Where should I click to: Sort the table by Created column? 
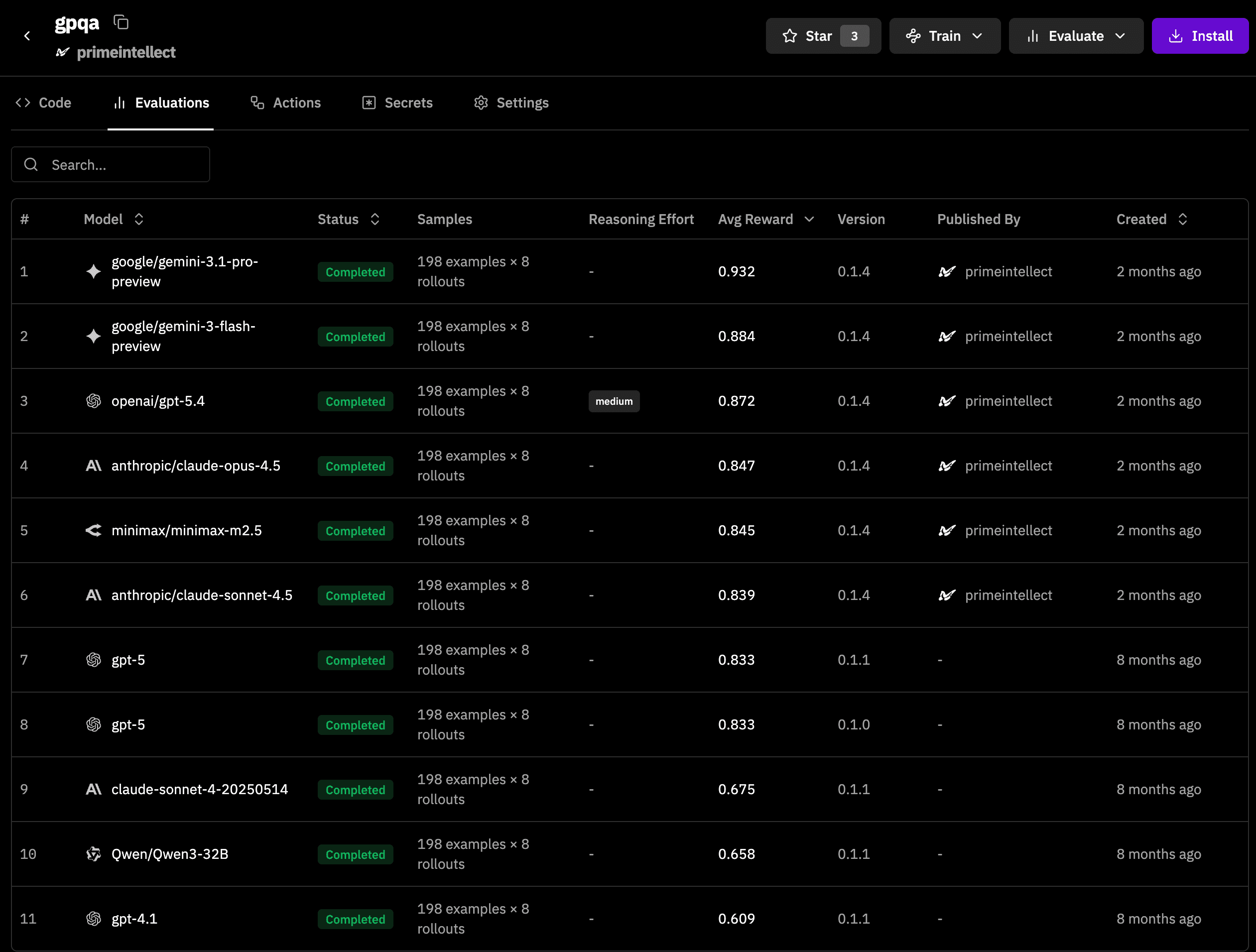tap(1152, 219)
